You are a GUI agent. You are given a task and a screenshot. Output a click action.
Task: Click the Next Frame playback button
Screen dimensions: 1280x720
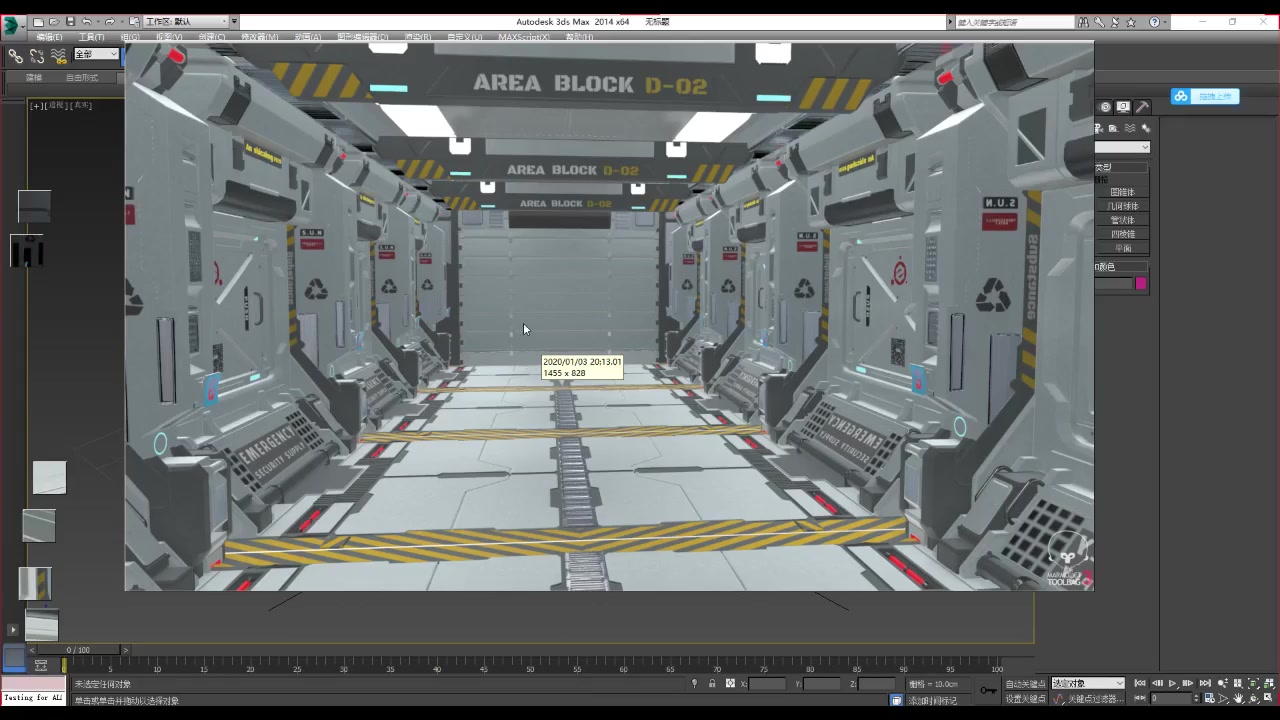[x=1188, y=683]
